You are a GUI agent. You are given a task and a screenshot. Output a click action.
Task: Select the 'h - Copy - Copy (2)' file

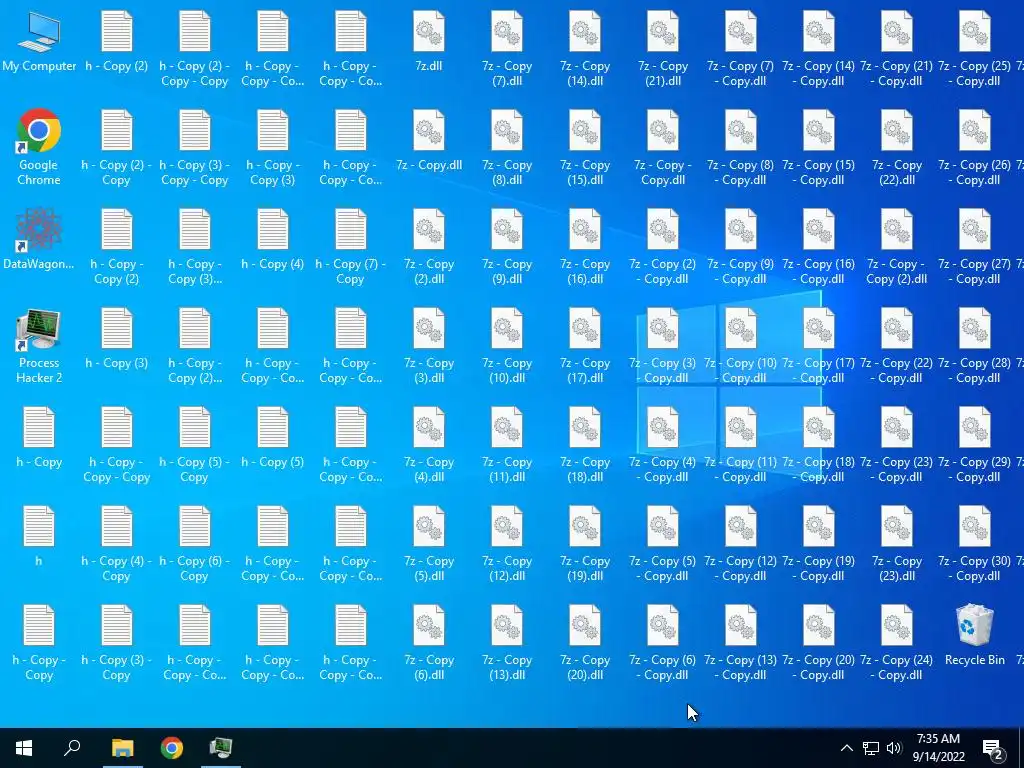(x=117, y=247)
